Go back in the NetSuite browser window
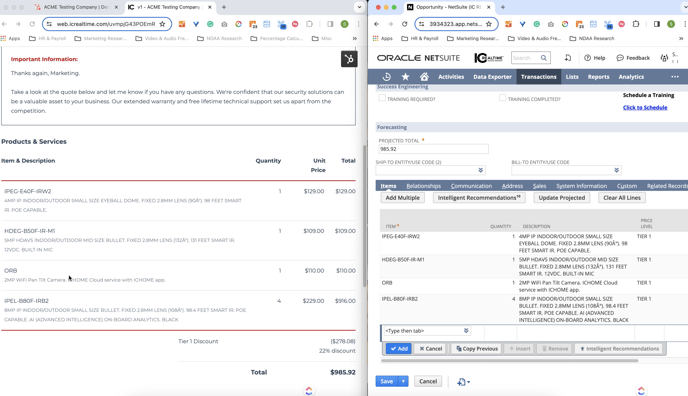688x396 pixels. (x=376, y=24)
